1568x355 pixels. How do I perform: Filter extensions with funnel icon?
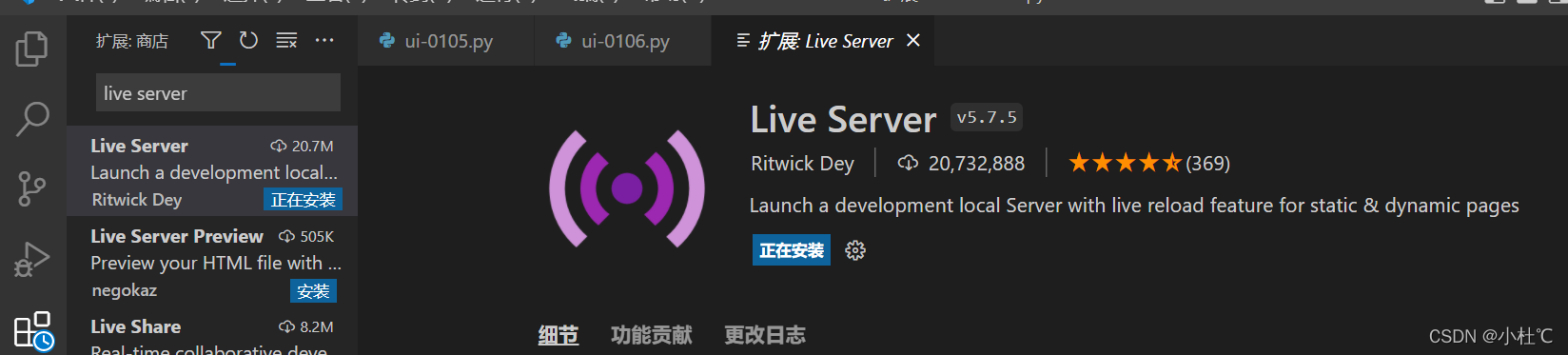click(x=211, y=40)
